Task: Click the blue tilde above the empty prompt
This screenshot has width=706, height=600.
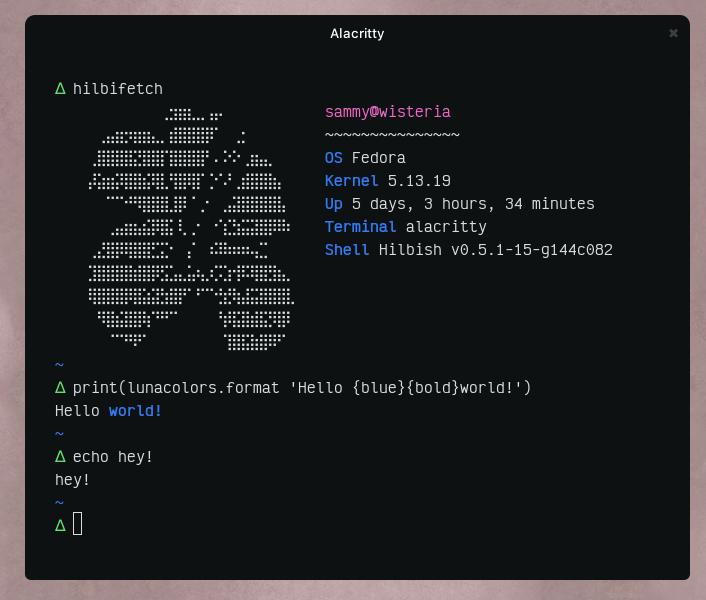Action: point(59,502)
